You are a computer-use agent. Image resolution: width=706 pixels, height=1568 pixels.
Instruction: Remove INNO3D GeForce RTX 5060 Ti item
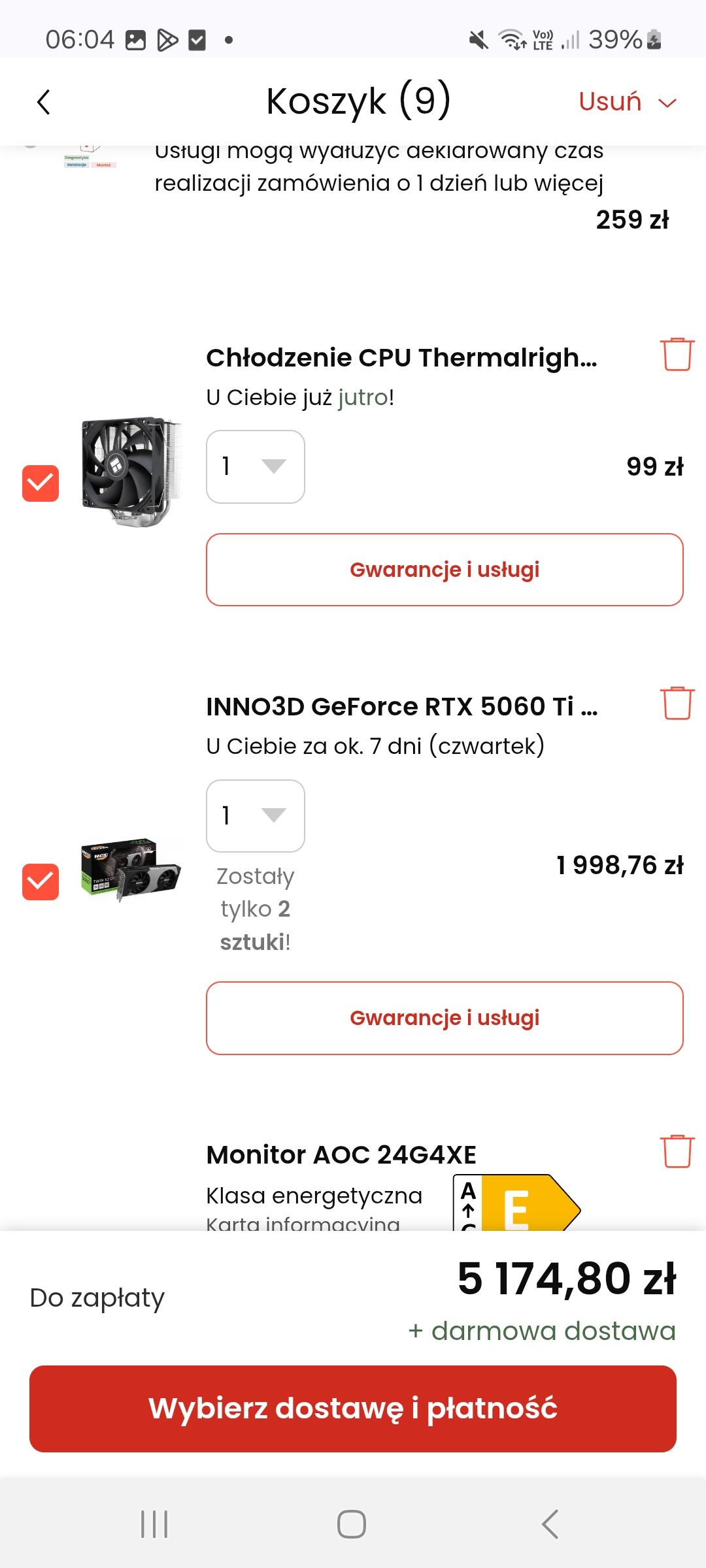pos(677,704)
